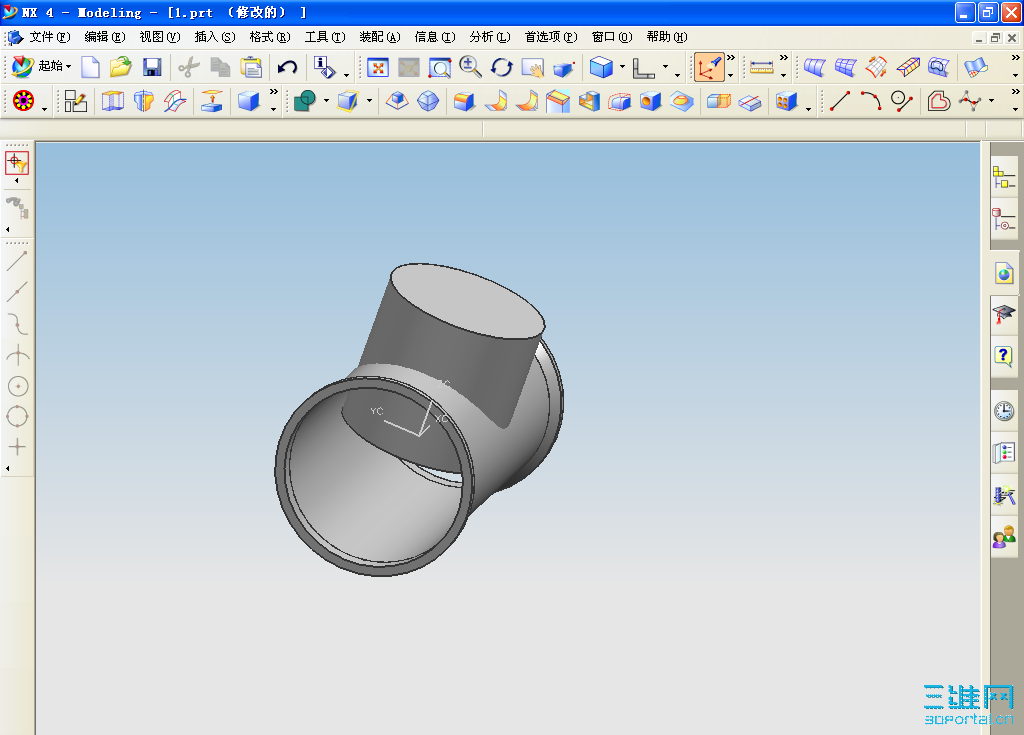Open the Sketch tool icon

(x=76, y=101)
